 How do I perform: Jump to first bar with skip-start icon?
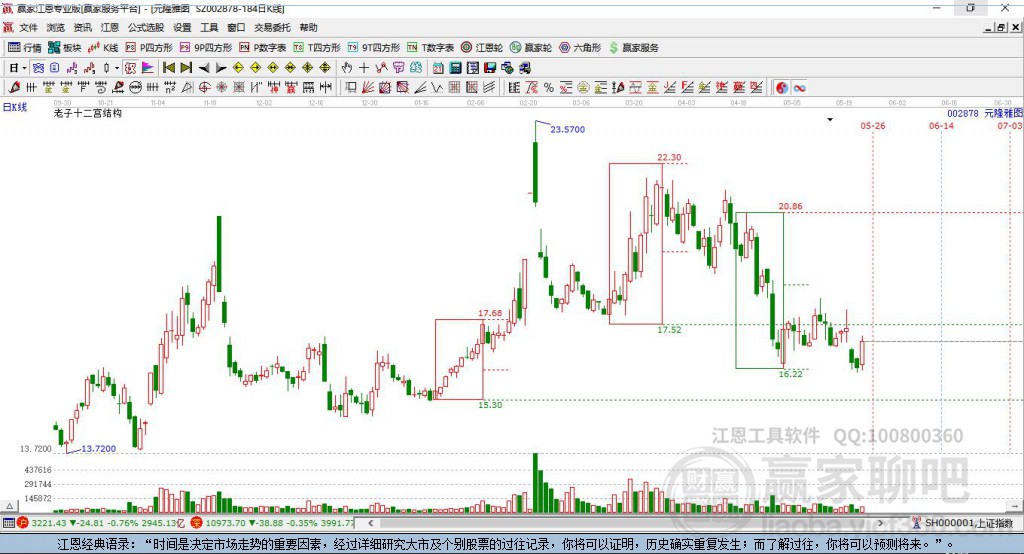click(168, 68)
